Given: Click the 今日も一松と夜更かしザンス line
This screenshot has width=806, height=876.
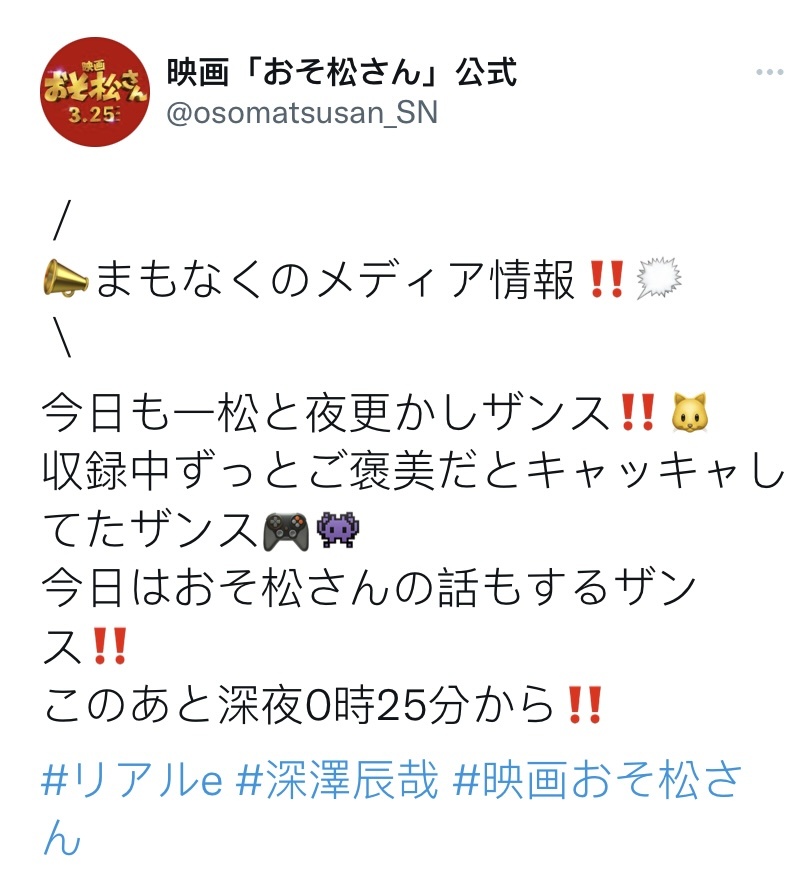Looking at the screenshot, I should click(x=326, y=413).
